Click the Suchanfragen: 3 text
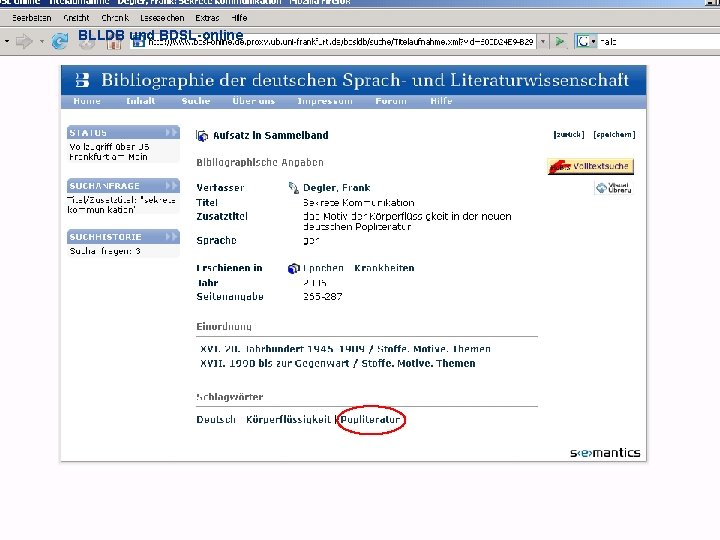720x540 pixels. pos(105,251)
